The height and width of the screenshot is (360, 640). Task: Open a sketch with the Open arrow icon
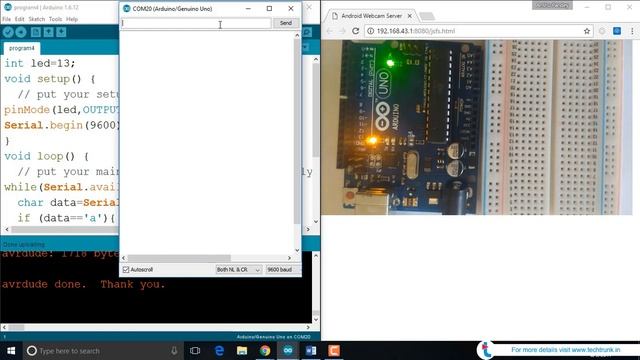[x=49, y=32]
